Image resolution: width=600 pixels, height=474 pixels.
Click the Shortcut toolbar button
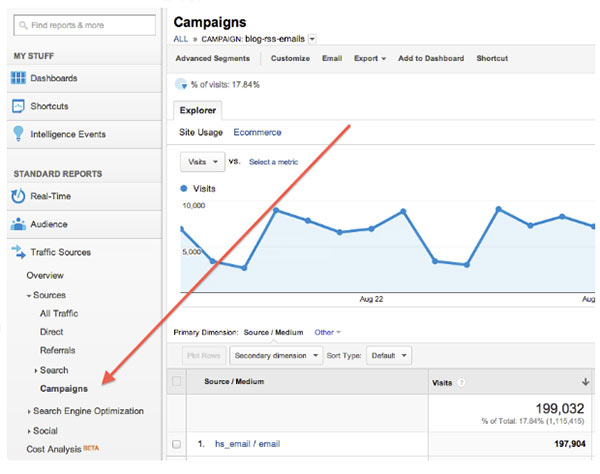tap(492, 58)
